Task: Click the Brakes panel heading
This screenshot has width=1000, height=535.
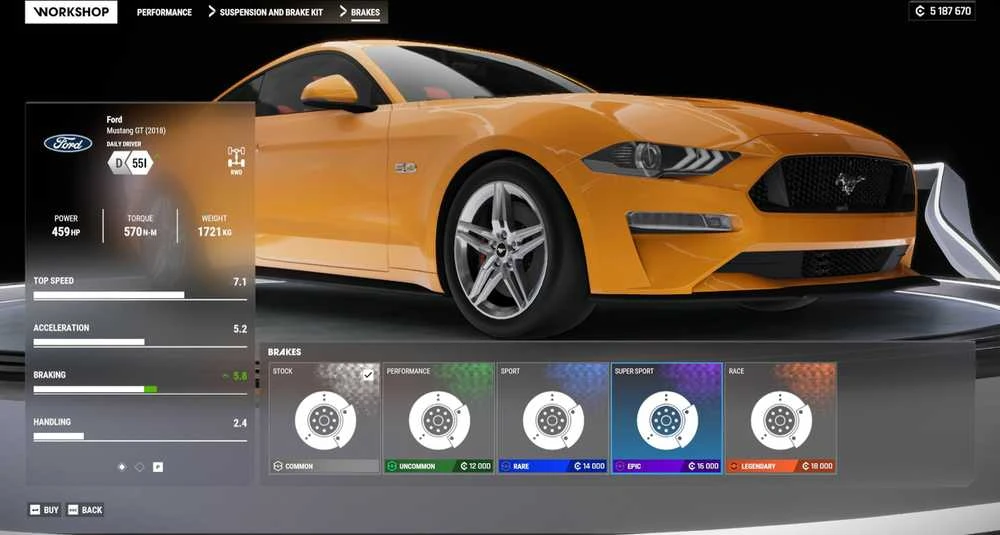Action: [284, 352]
